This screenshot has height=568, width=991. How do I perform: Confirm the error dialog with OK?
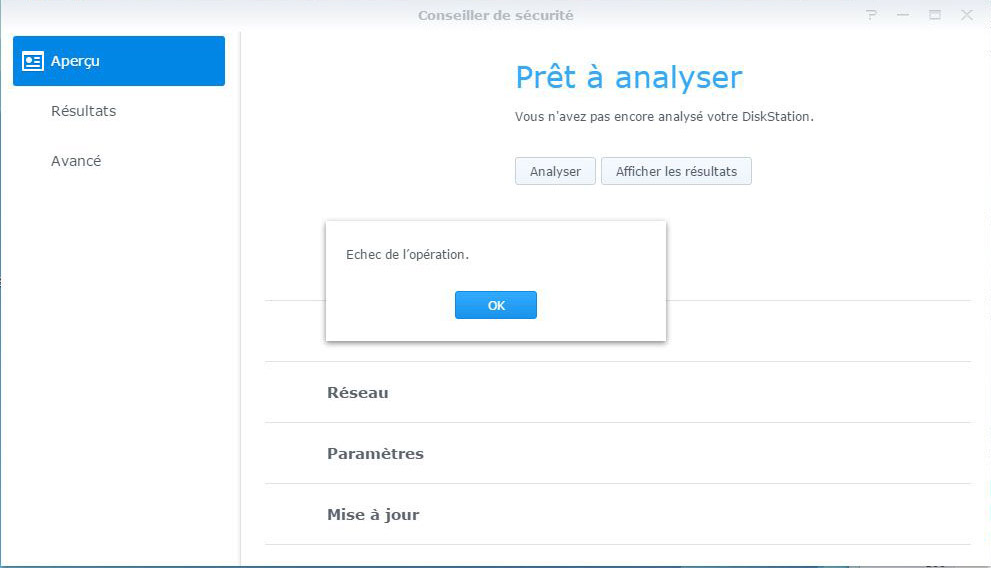coord(496,305)
